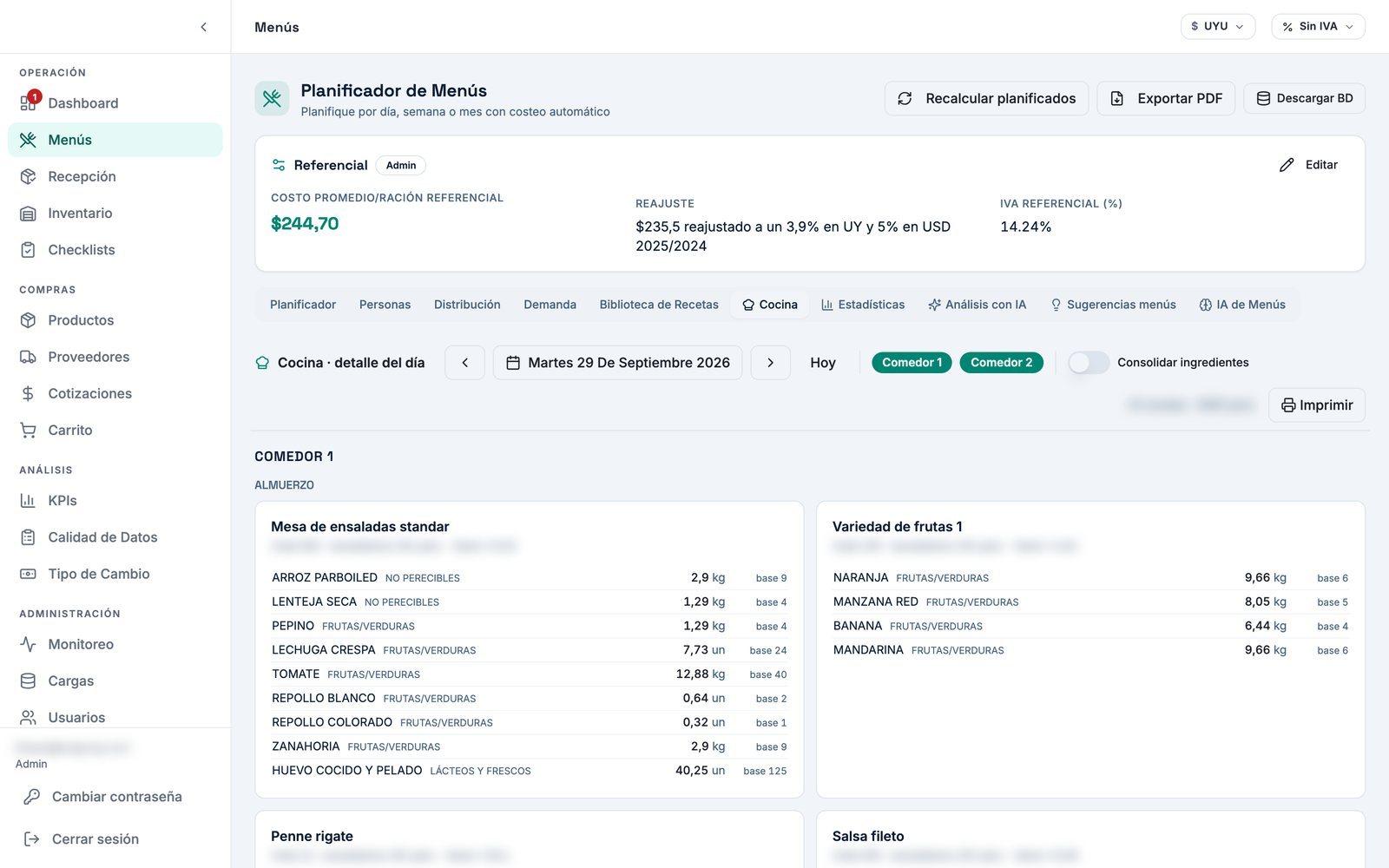Viewport: 1389px width, 868px height.
Task: Click the calendar icon in the date picker
Action: 513,363
